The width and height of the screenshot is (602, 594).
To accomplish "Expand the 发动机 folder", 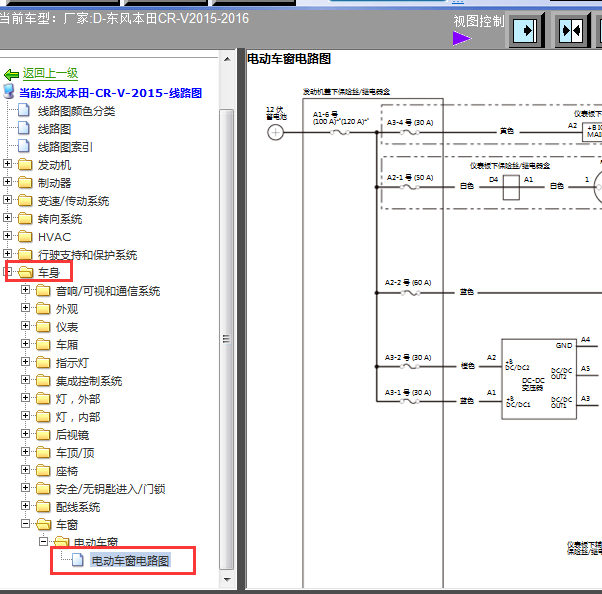I will 7,164.
